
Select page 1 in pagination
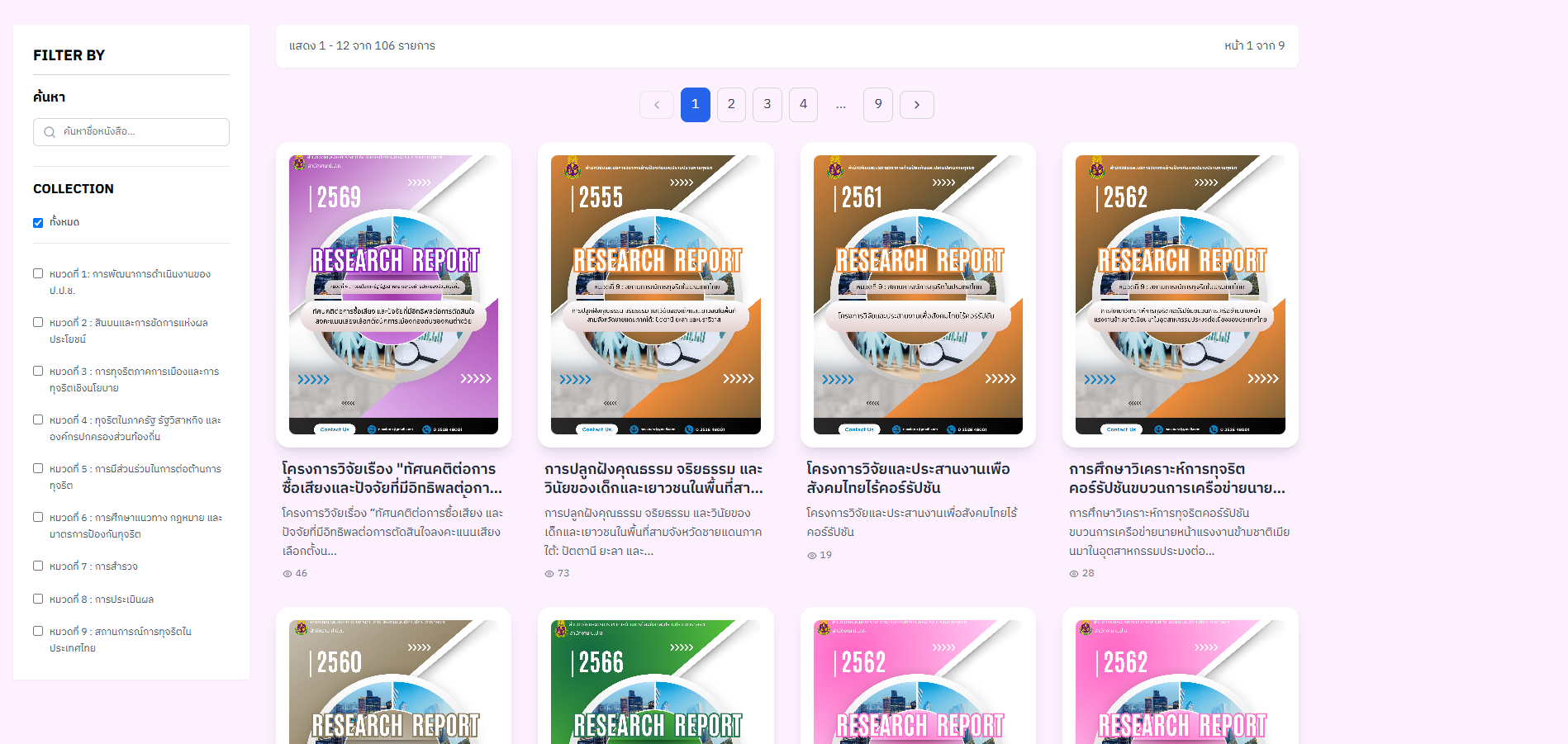[x=696, y=105]
